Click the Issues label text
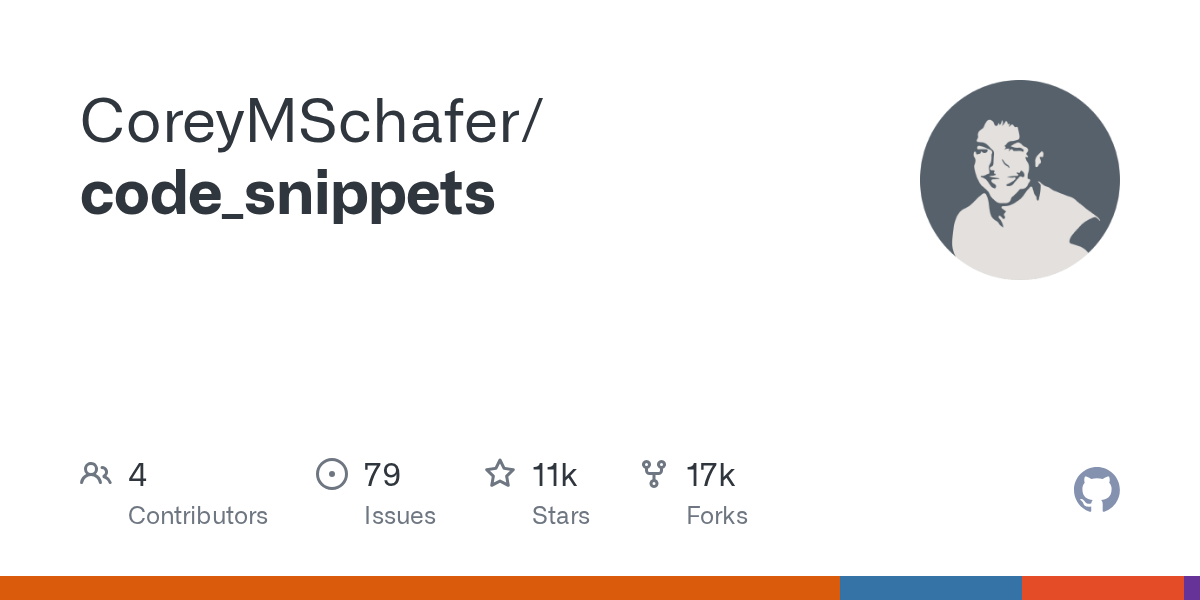 coord(400,516)
